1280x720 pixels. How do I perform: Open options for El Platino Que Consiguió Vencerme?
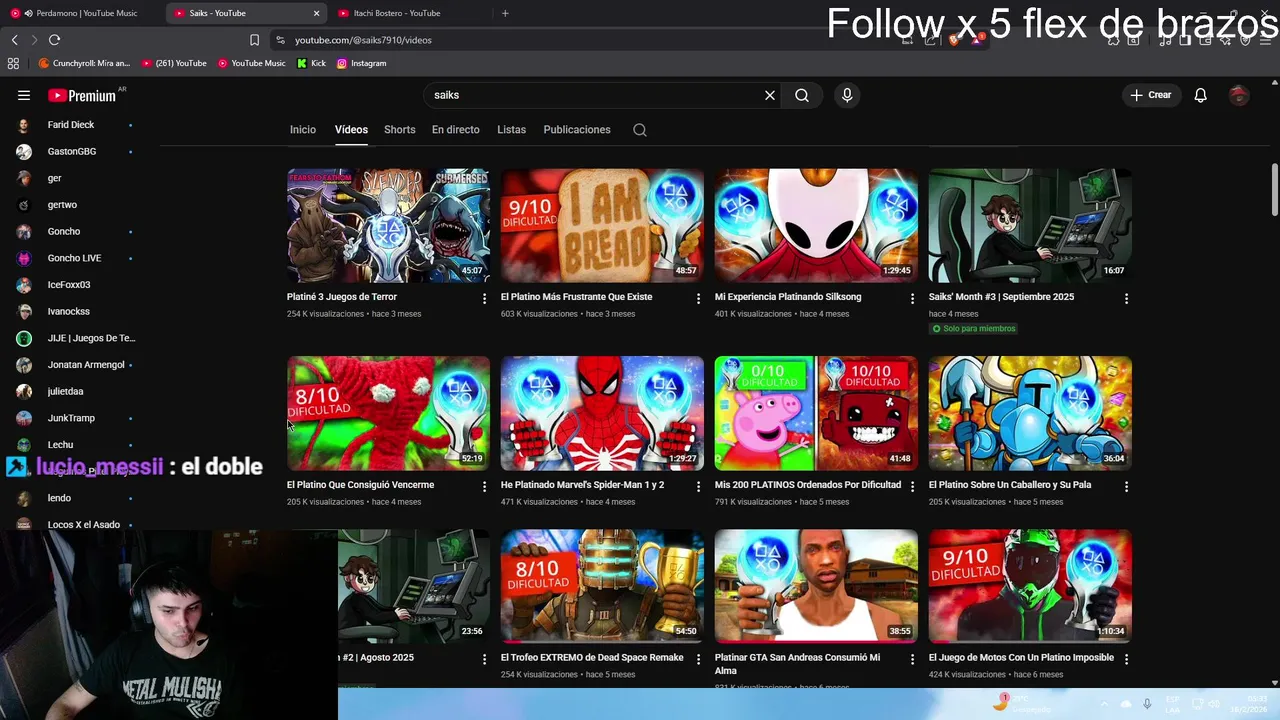tap(485, 486)
